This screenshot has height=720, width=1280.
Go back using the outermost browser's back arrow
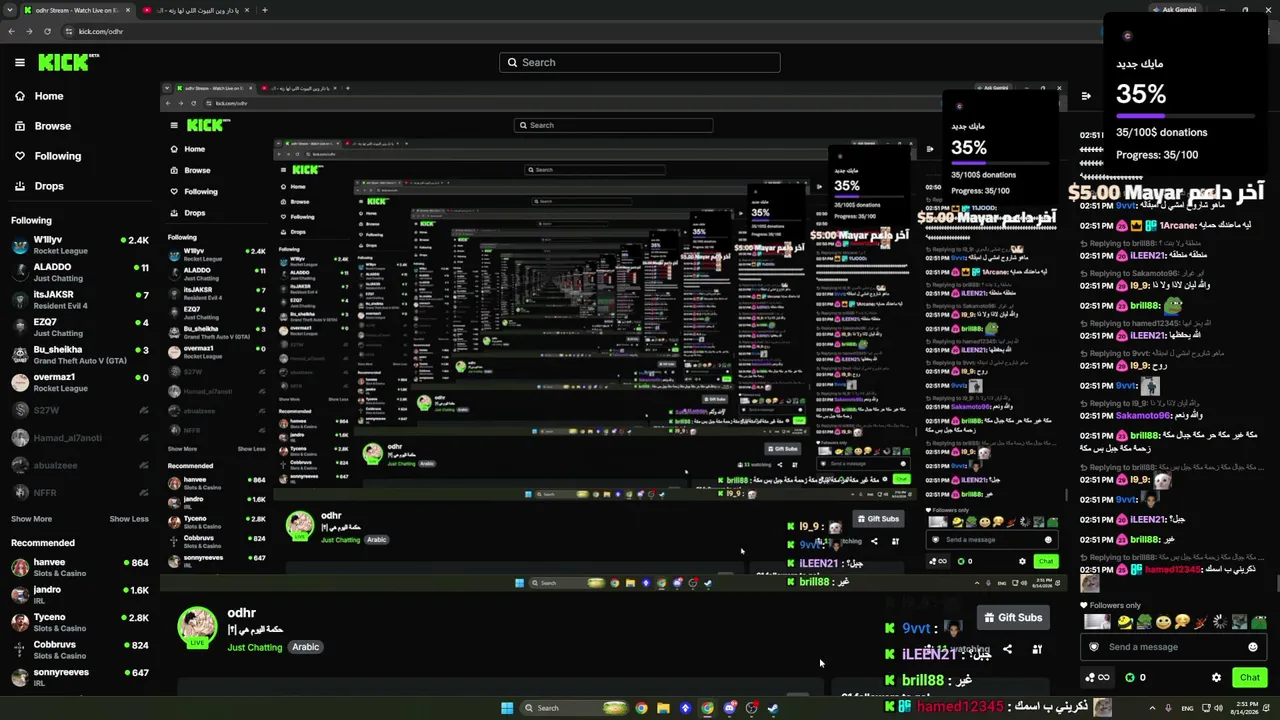(11, 31)
